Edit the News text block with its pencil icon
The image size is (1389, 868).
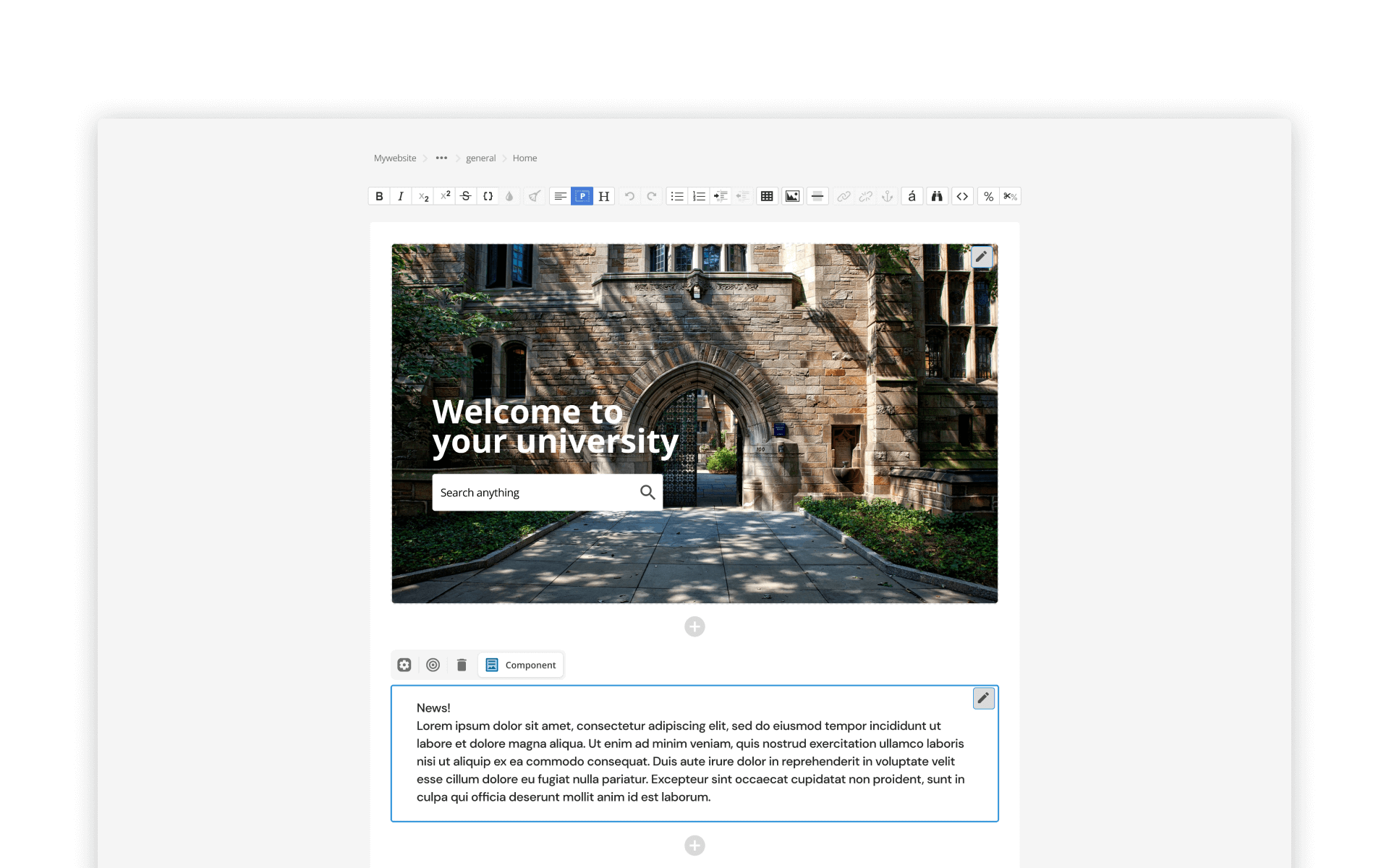(983, 698)
